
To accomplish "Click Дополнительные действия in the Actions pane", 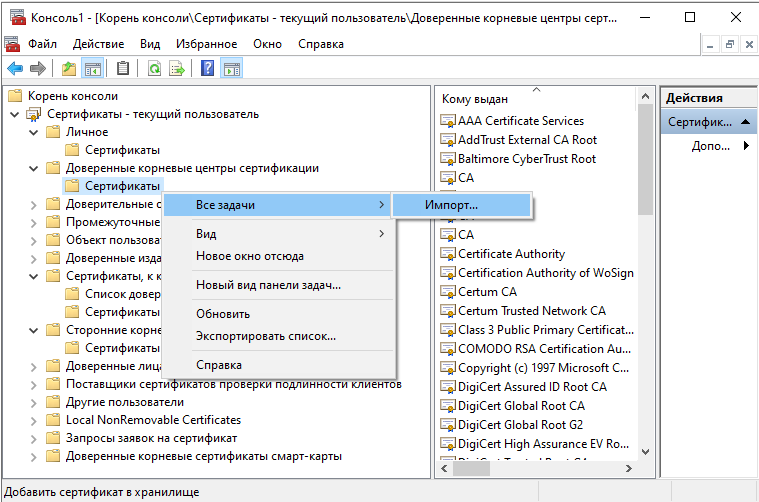I will point(710,146).
